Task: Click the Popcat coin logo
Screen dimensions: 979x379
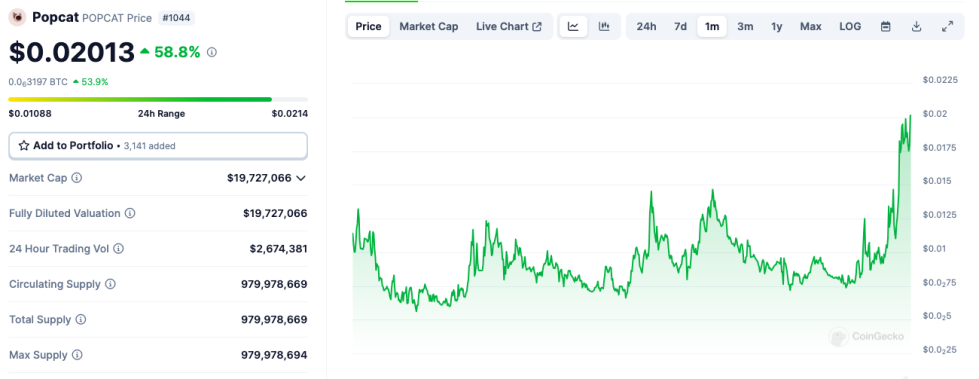Action: 16,17
